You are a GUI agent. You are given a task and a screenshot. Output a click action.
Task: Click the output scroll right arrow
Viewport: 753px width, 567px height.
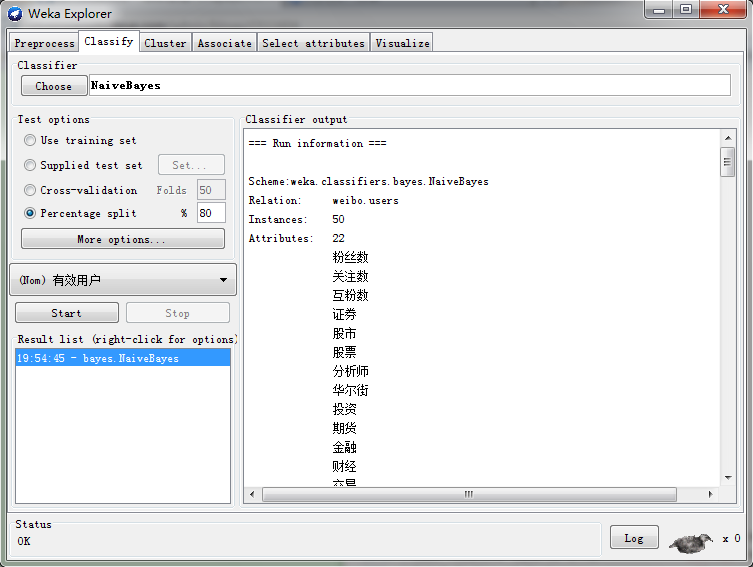click(x=711, y=494)
